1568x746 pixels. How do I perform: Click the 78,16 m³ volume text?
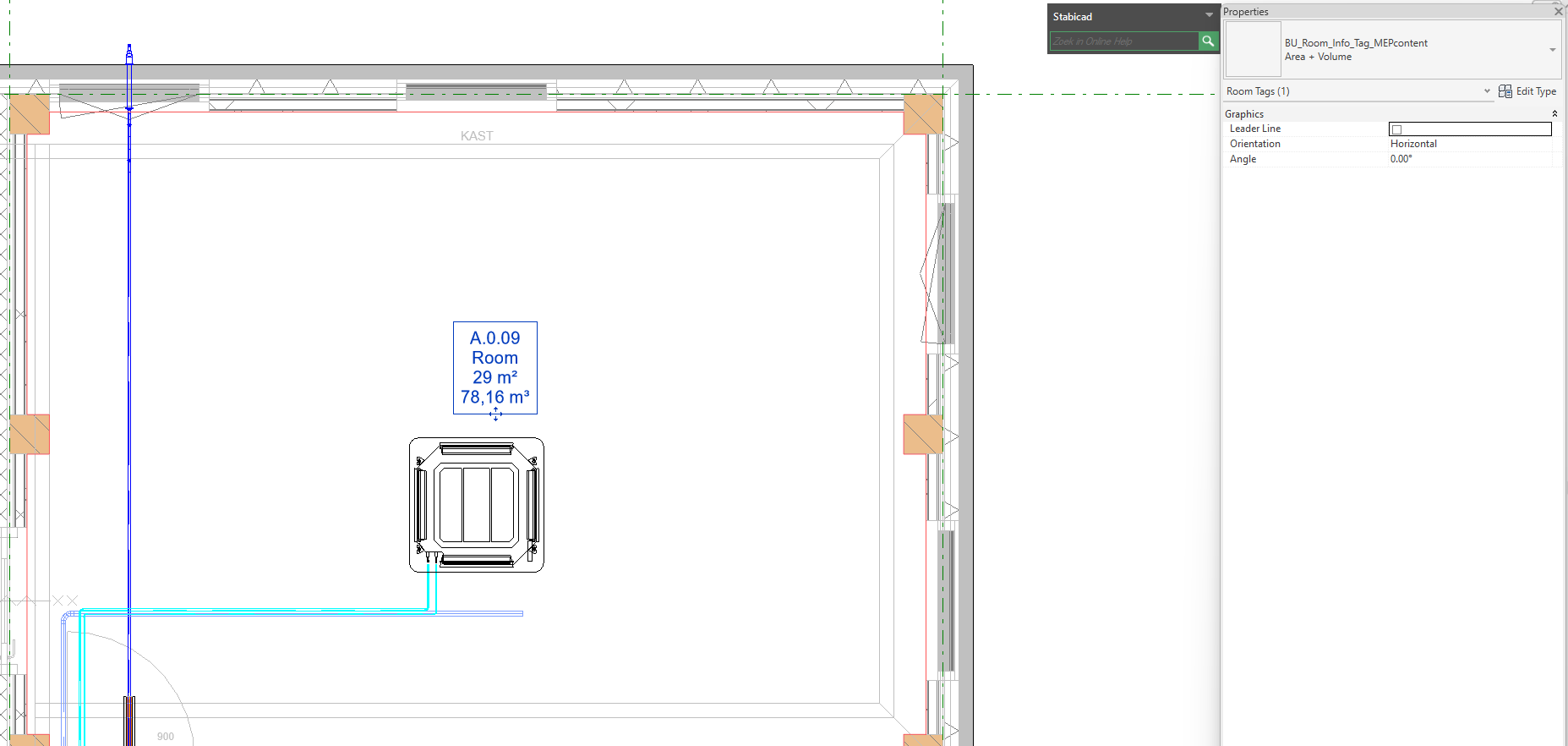coord(495,397)
